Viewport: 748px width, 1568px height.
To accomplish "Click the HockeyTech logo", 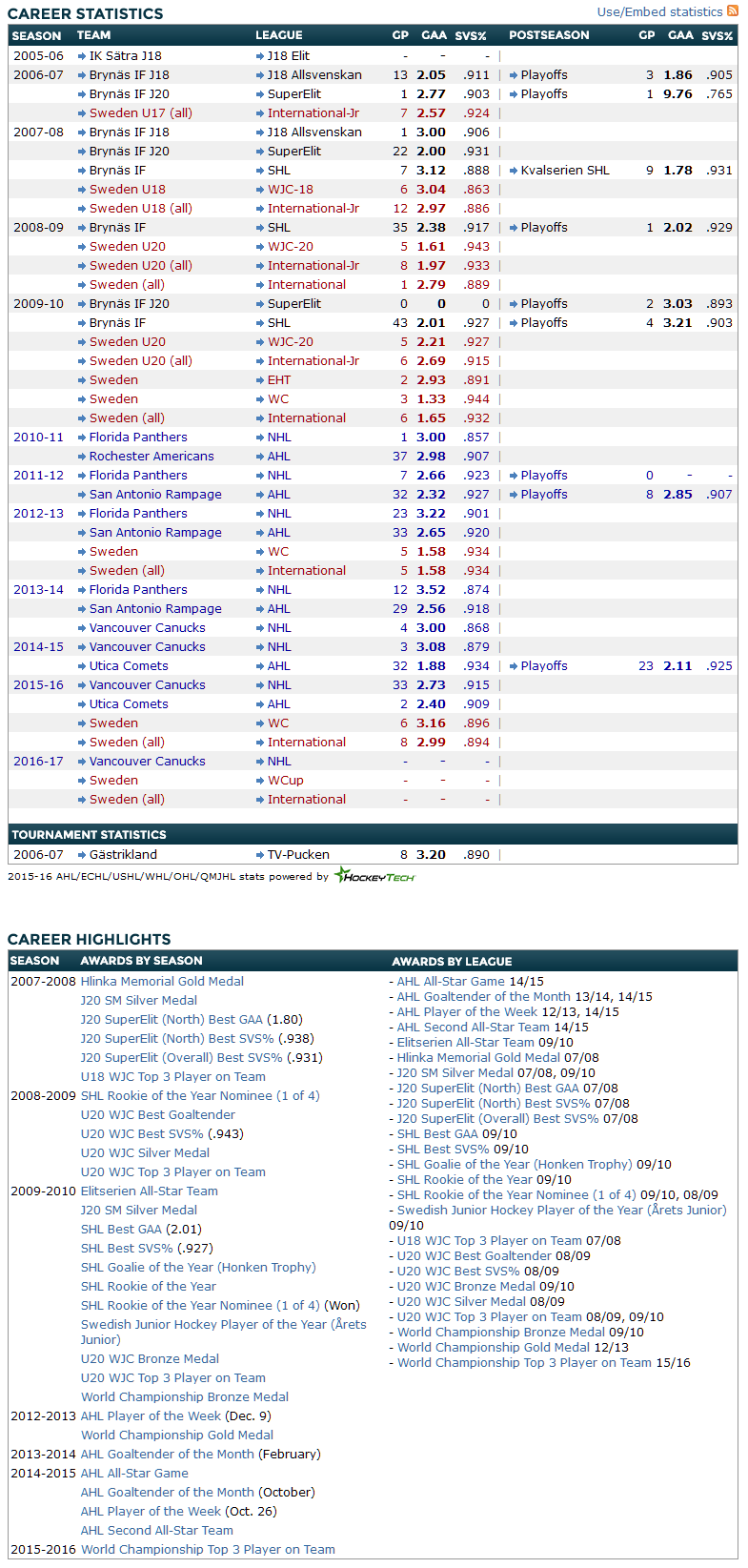I will pyautogui.click(x=374, y=876).
